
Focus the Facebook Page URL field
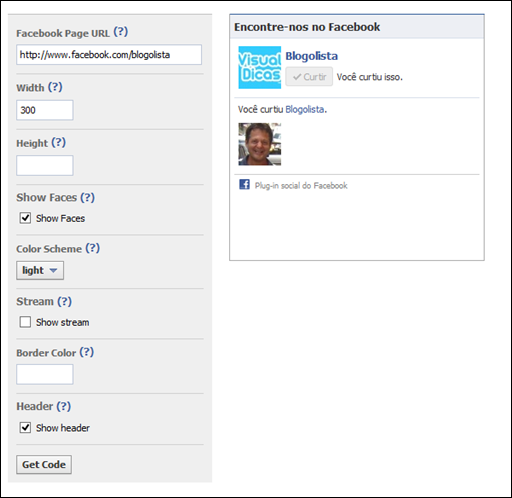click(109, 55)
